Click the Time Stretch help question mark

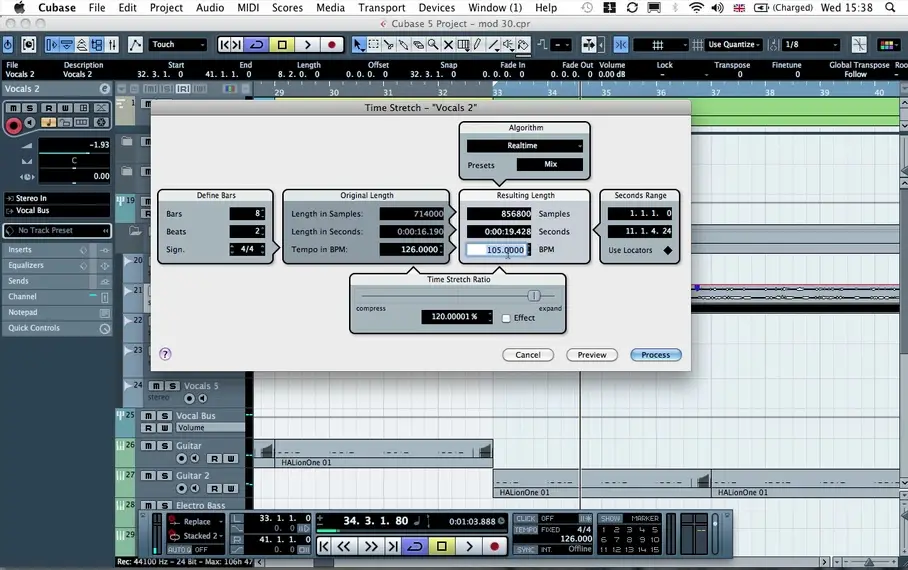pyautogui.click(x=166, y=354)
